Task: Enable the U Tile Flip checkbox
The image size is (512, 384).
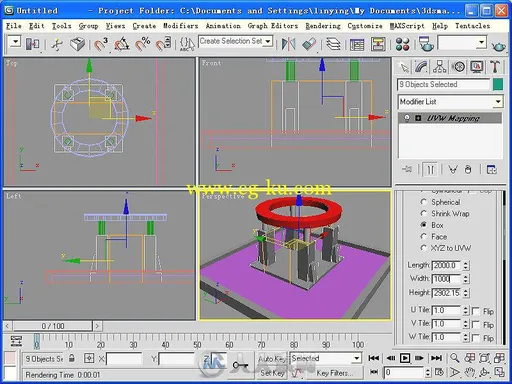Action: point(476,311)
